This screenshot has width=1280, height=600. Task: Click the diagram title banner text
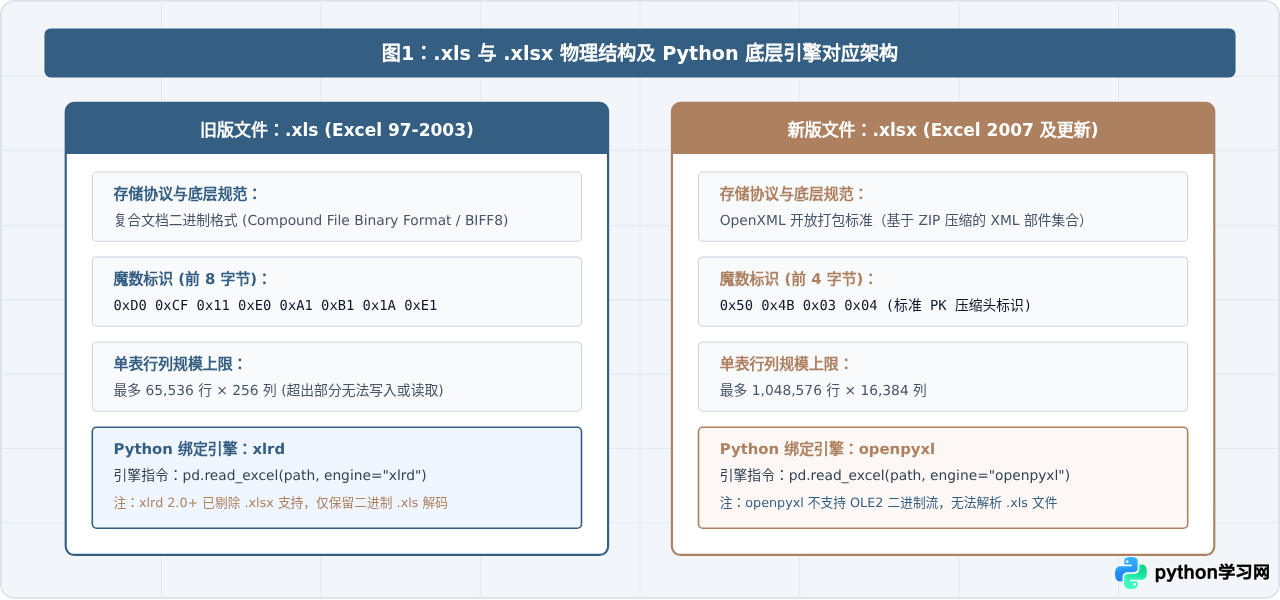tap(640, 53)
